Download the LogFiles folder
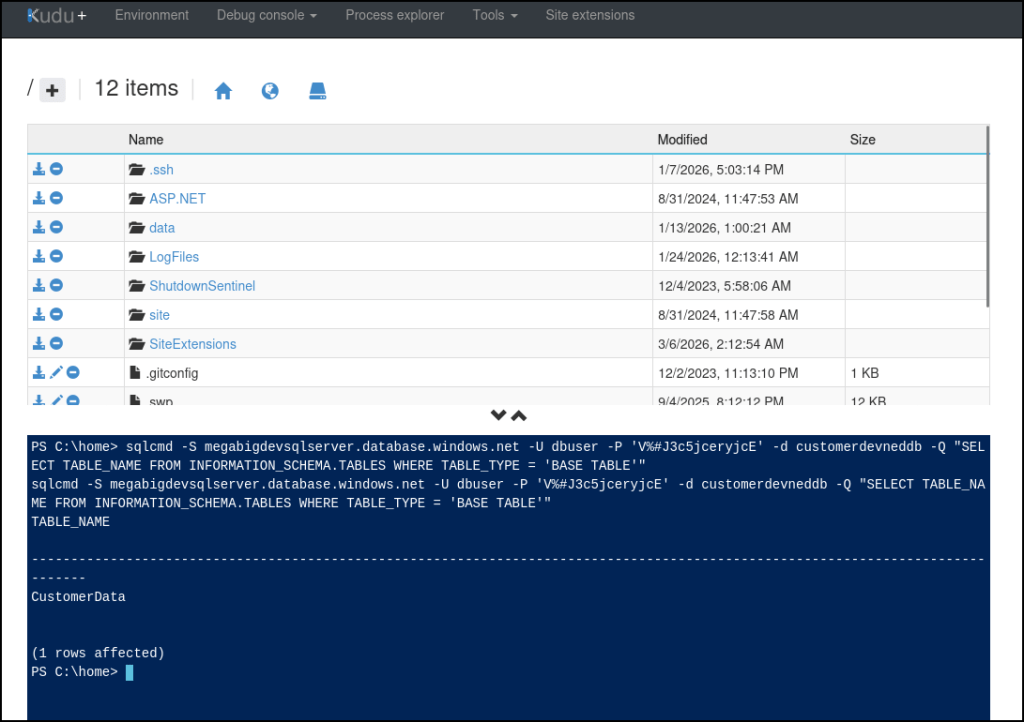The height and width of the screenshot is (722, 1024). [39, 257]
